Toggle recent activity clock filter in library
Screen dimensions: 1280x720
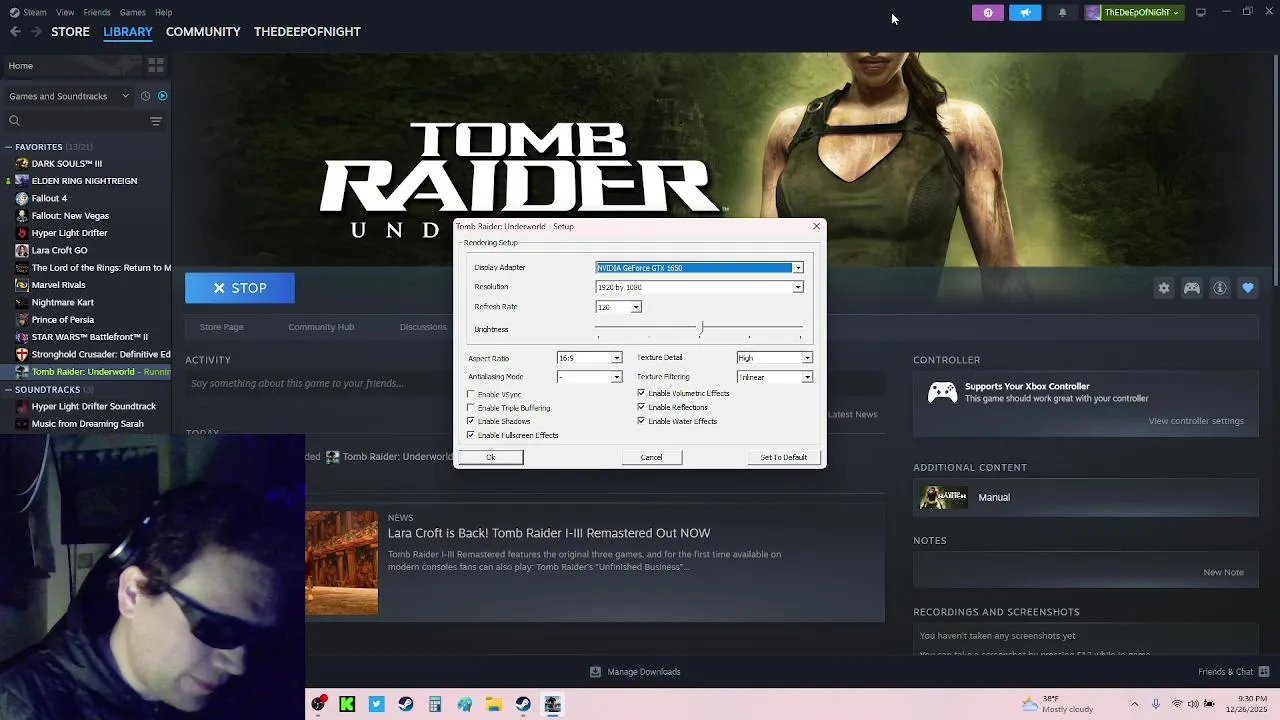coord(145,96)
